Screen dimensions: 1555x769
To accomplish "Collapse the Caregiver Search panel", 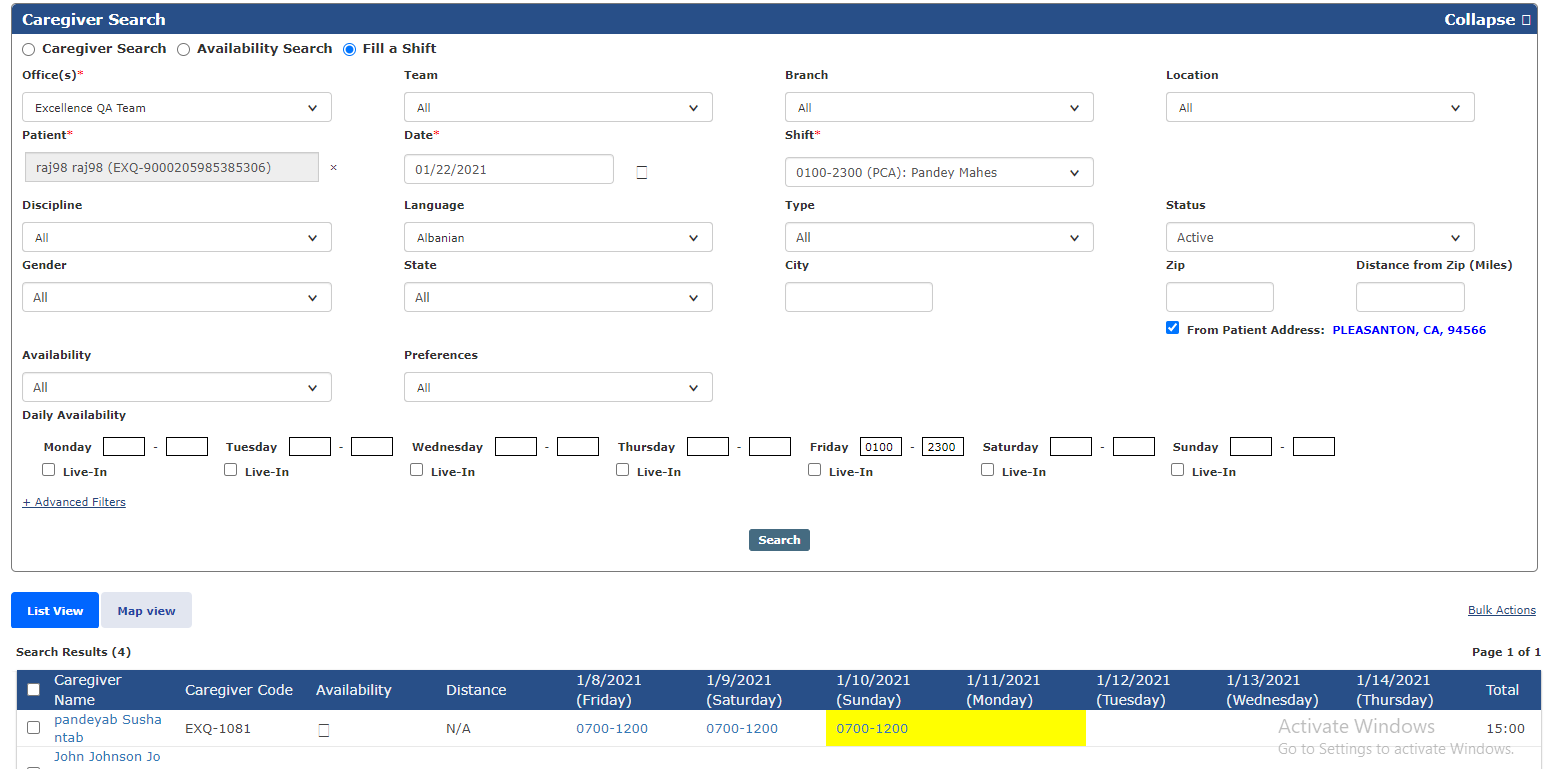I will [x=1486, y=20].
